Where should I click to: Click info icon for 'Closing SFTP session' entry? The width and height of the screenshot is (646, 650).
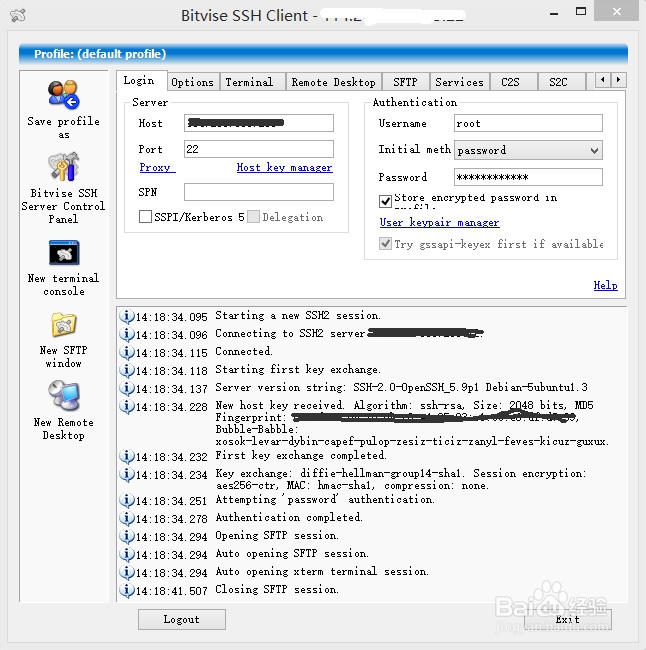[126, 590]
